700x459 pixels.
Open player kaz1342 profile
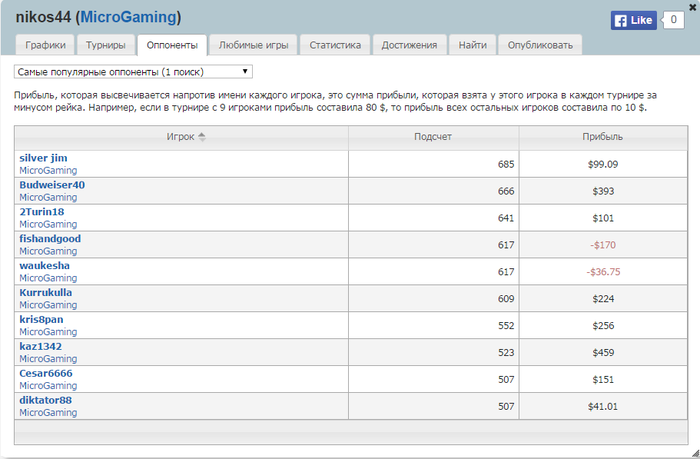pos(41,346)
